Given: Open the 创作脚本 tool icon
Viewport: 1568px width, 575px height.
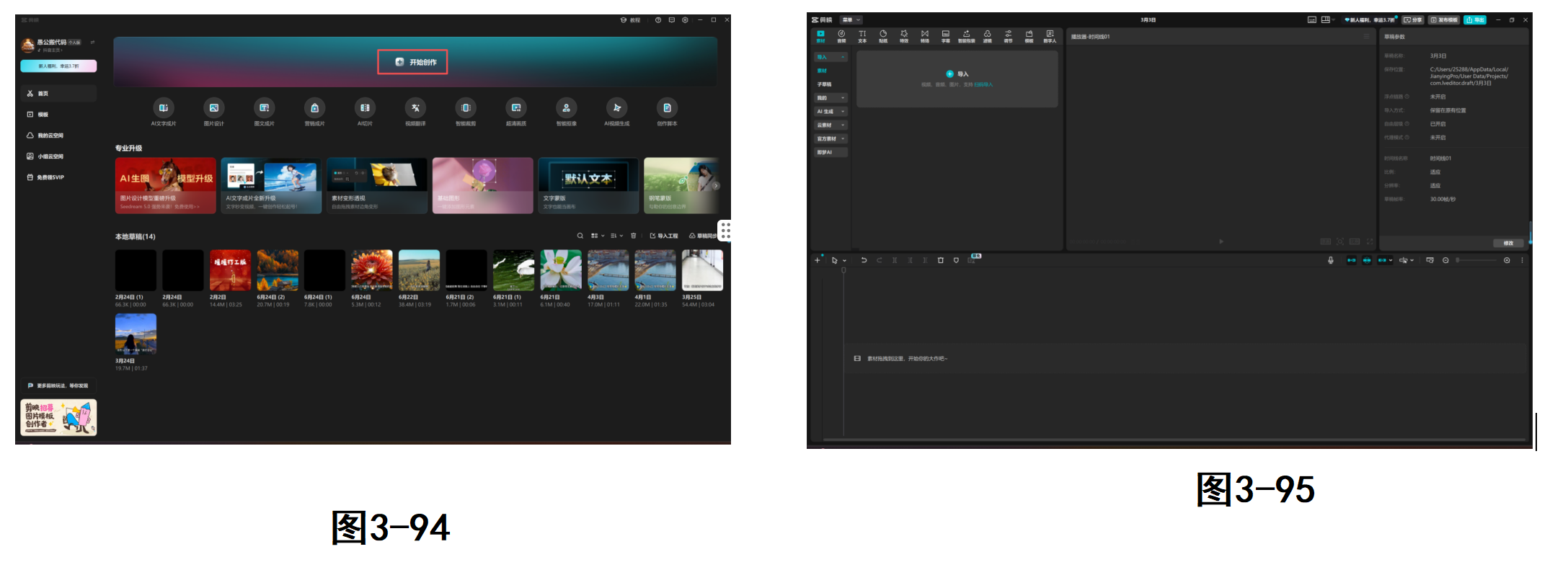Looking at the screenshot, I should (667, 108).
